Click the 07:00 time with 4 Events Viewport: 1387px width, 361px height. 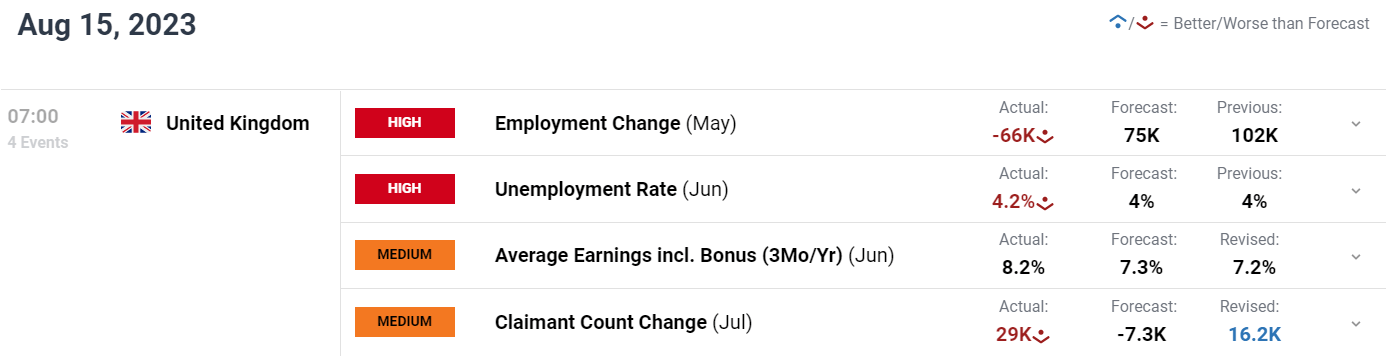click(x=37, y=128)
